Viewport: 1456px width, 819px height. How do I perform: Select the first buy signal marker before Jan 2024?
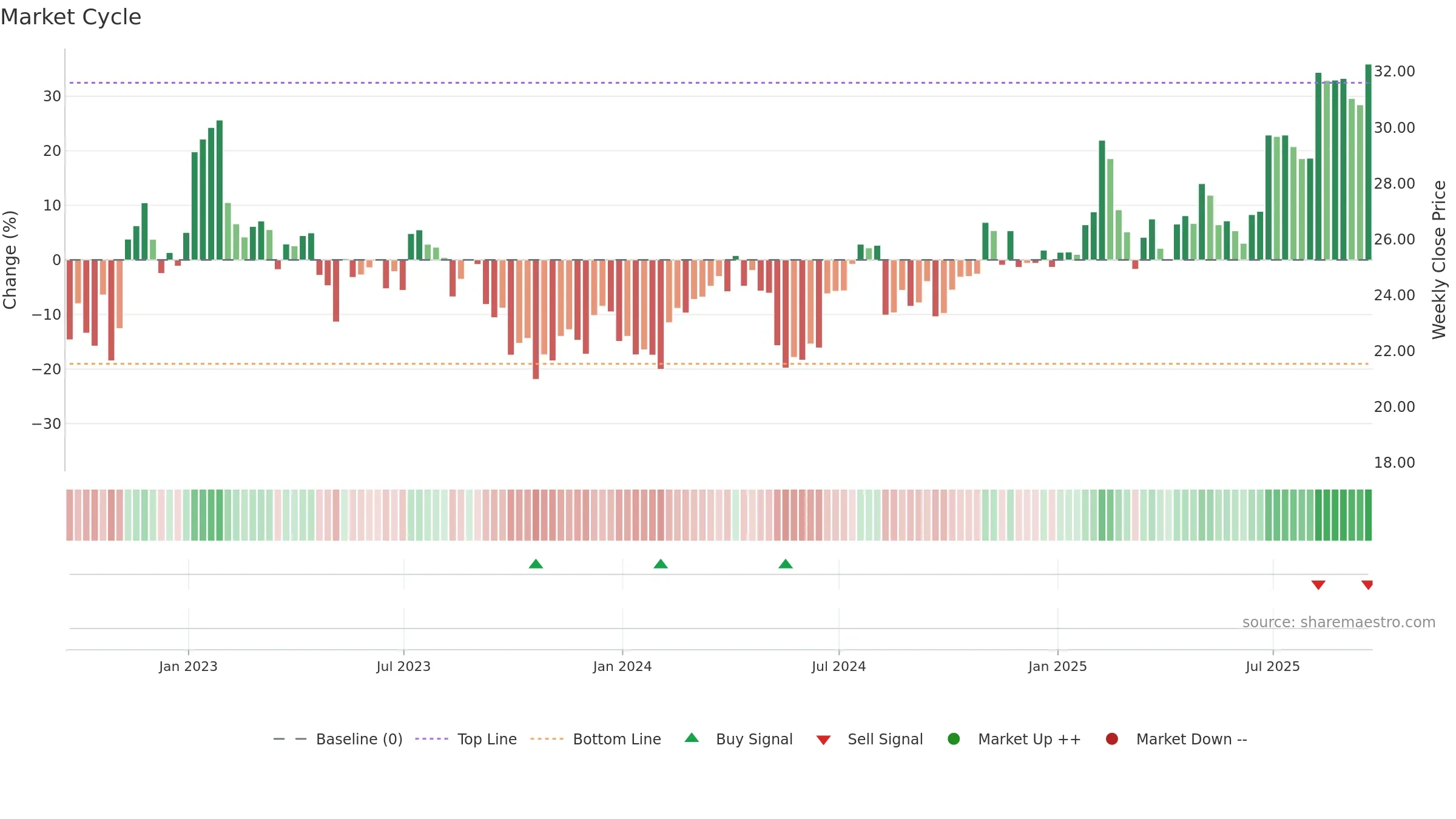[x=536, y=564]
